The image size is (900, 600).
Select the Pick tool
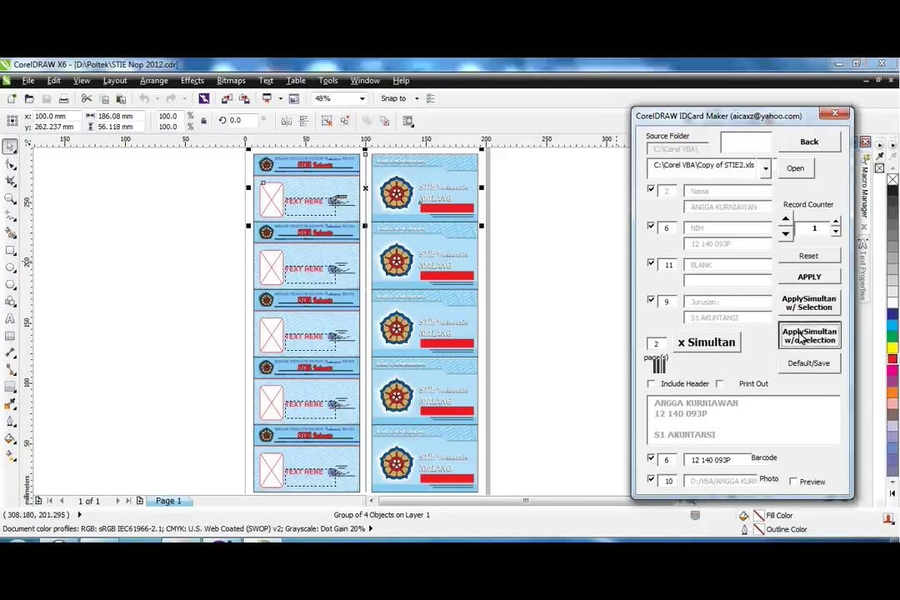point(12,146)
